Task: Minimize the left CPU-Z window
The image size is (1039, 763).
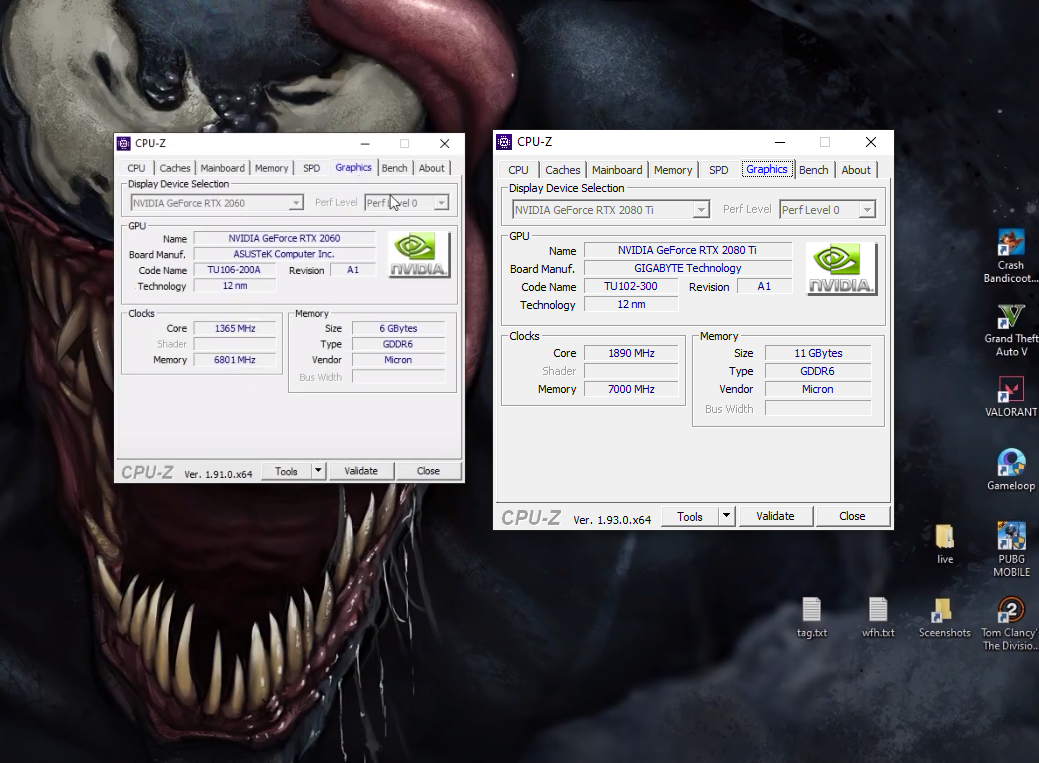Action: click(x=365, y=143)
